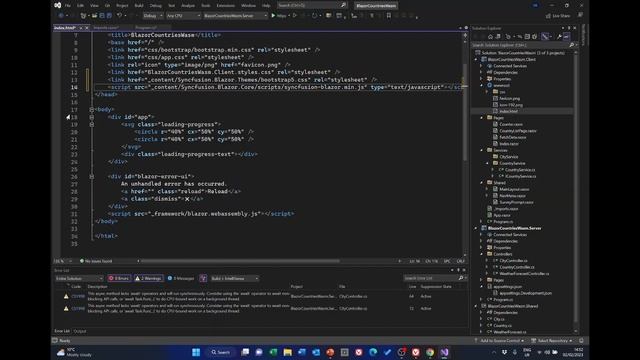Expand the Connected Services node in Client
640x360 pixels.
[x=482, y=66]
